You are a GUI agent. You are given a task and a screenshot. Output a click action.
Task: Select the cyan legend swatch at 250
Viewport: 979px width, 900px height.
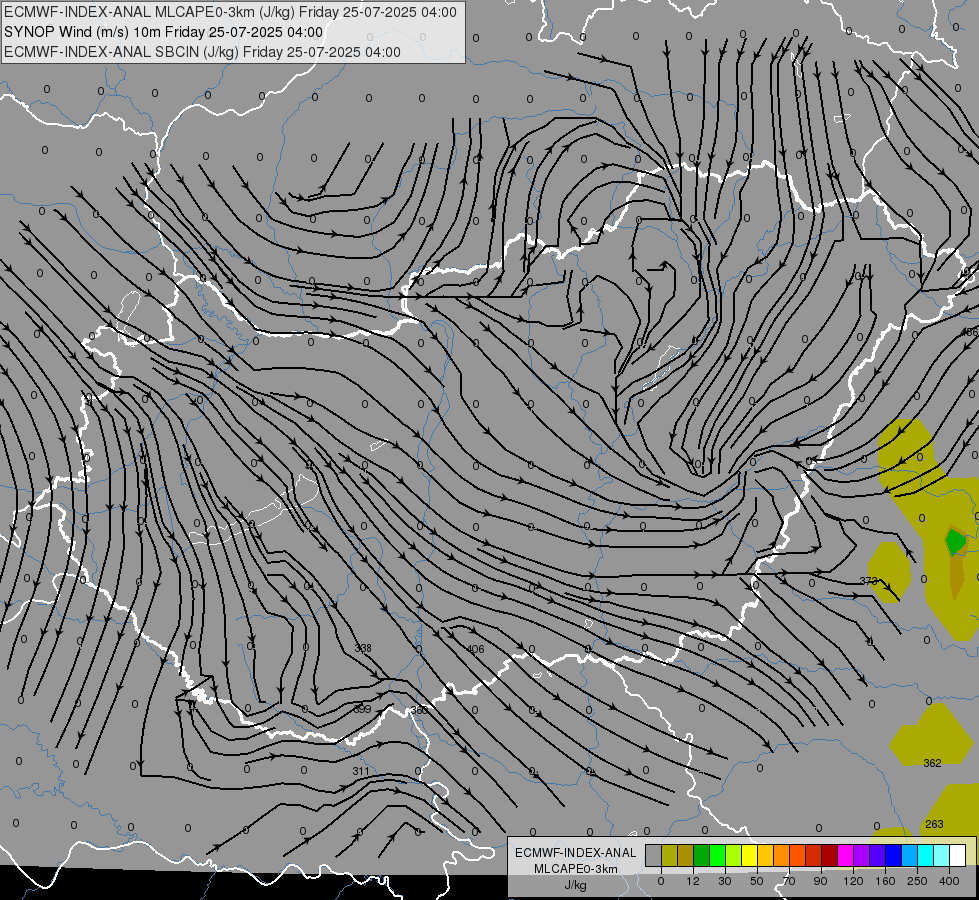pos(926,856)
